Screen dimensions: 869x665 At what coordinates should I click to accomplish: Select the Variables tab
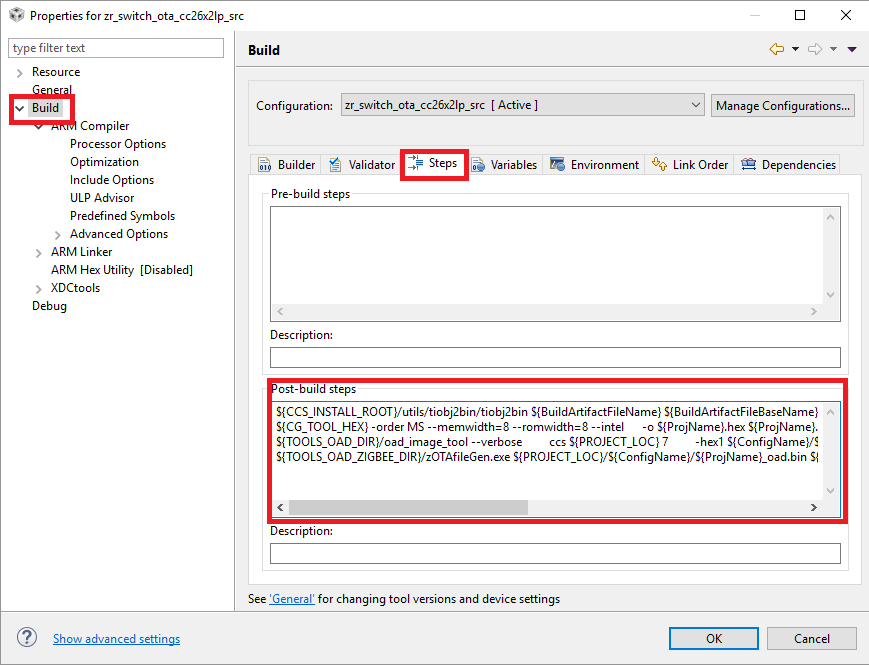coord(505,165)
